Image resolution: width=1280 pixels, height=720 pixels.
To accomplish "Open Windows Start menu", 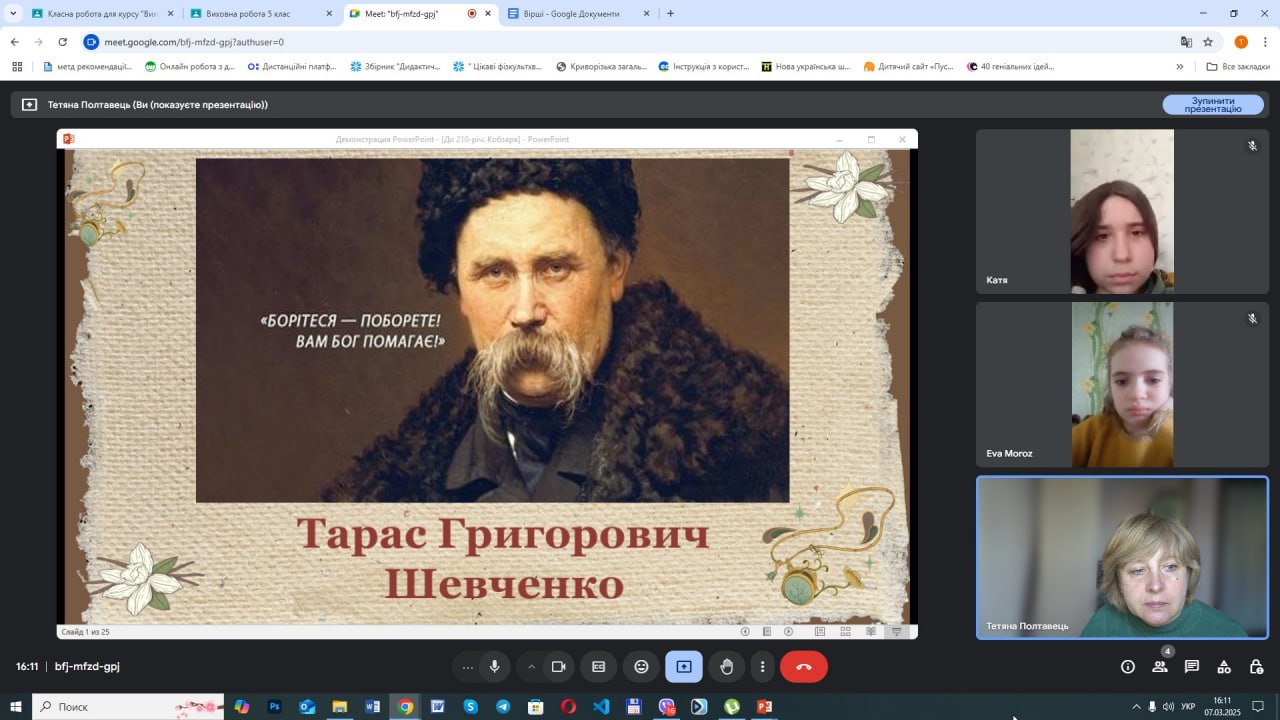I will coord(16,707).
